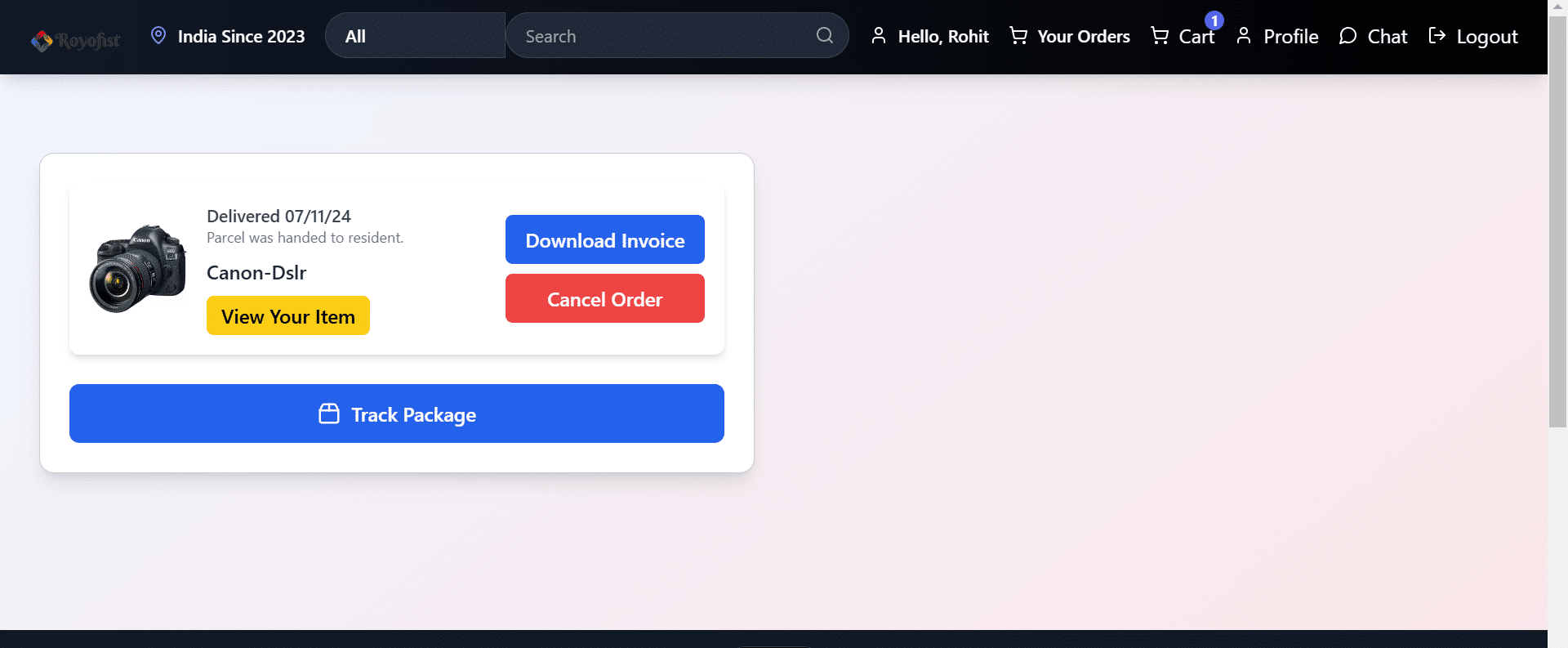
Task: Click the cart icon next to Your Orders
Action: click(x=1018, y=35)
